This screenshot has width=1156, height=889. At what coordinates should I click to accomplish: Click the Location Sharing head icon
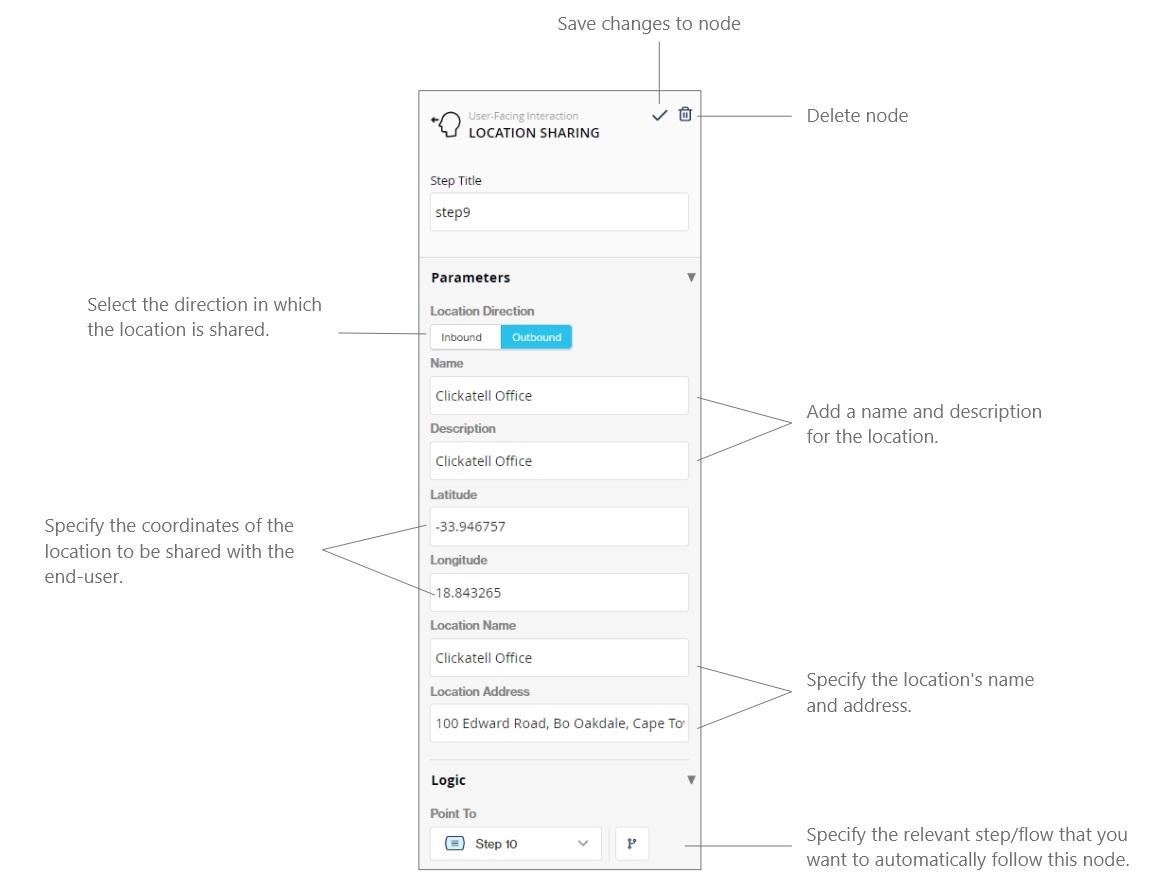446,124
